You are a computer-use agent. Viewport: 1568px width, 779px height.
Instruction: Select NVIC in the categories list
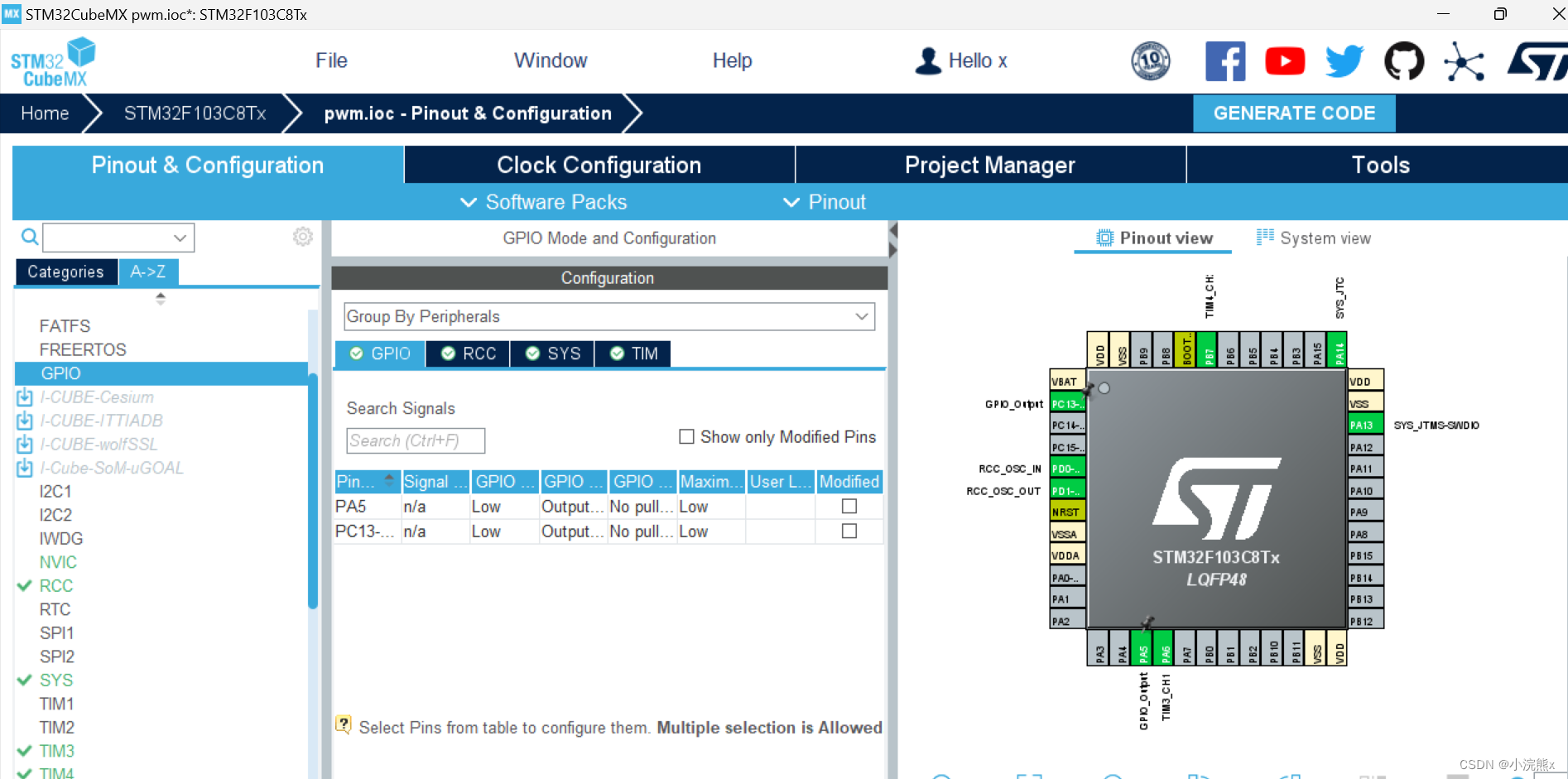[58, 562]
